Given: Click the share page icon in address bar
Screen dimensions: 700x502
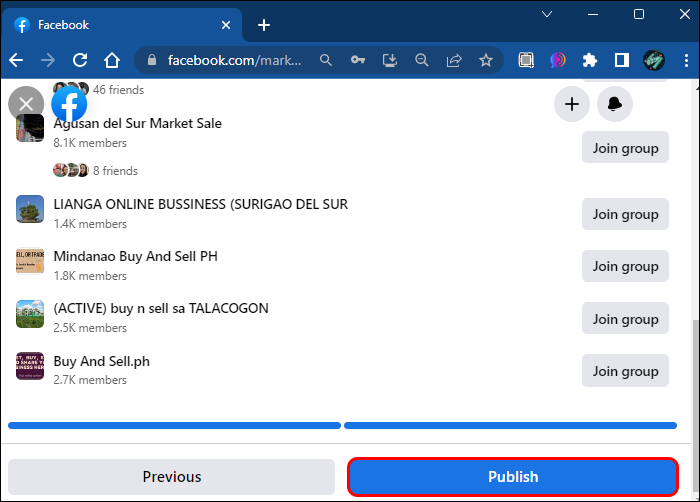Looking at the screenshot, I should point(454,60).
